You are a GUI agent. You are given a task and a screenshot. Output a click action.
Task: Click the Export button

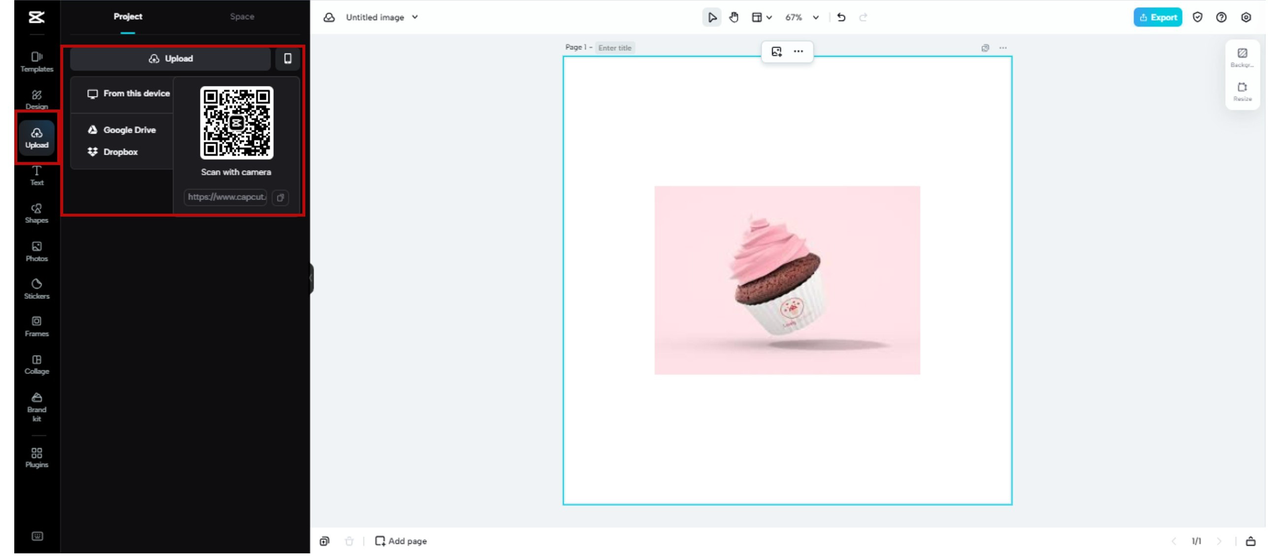[1158, 17]
